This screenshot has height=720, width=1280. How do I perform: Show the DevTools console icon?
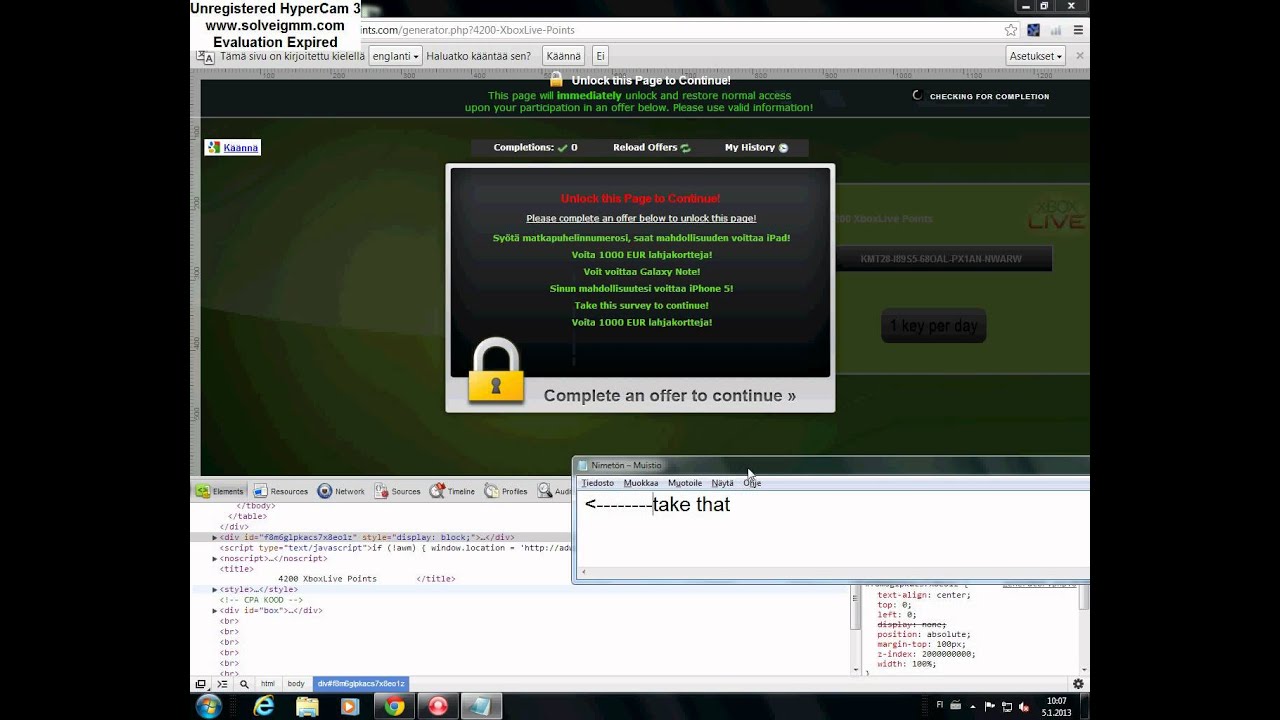click(223, 684)
